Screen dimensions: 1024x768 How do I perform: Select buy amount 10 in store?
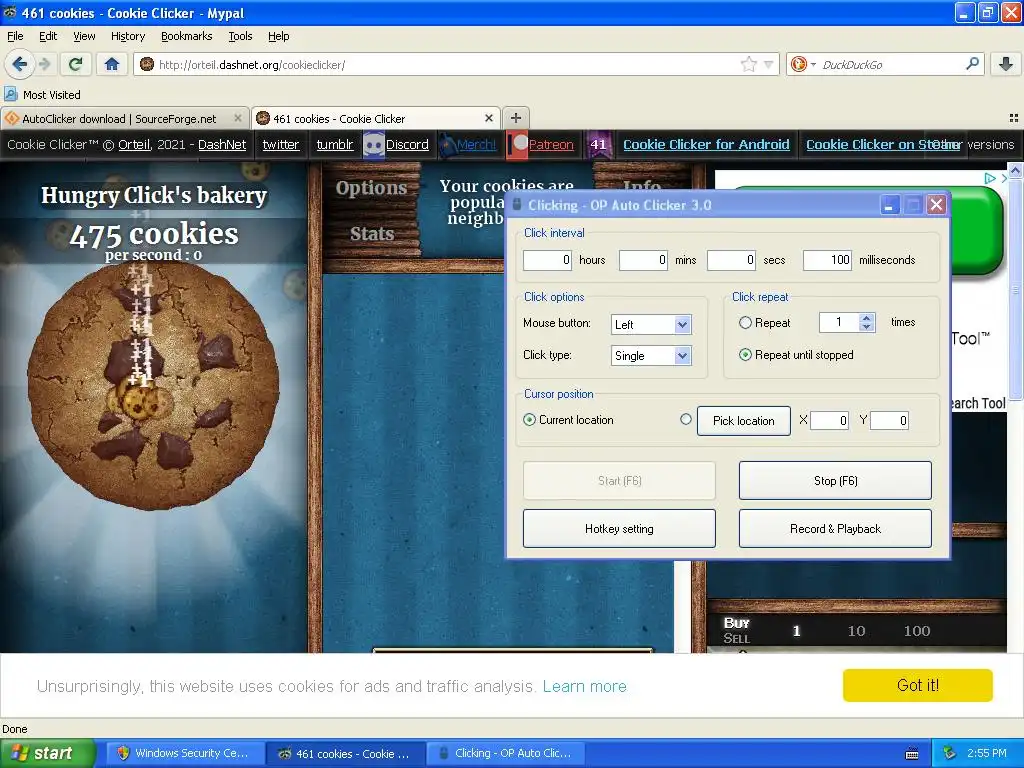[x=856, y=631]
